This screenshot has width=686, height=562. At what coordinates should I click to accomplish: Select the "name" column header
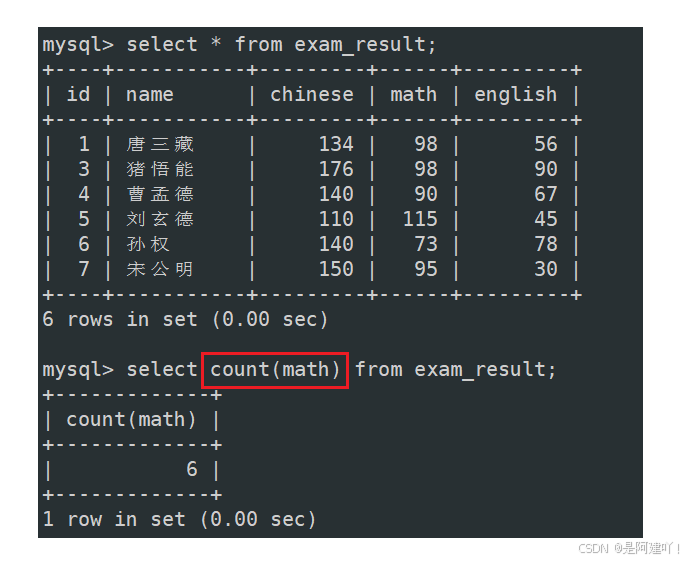150,94
